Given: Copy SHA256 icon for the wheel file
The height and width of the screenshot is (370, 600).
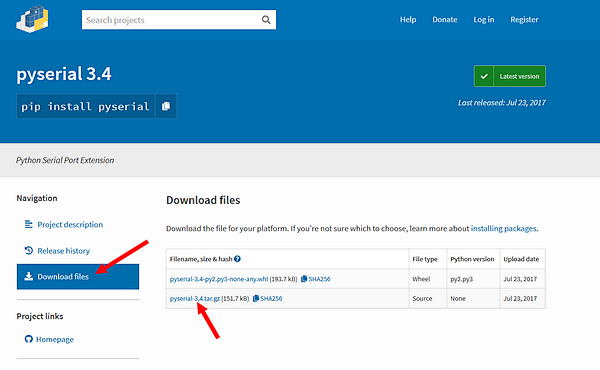Looking at the screenshot, I should pyautogui.click(x=304, y=279).
